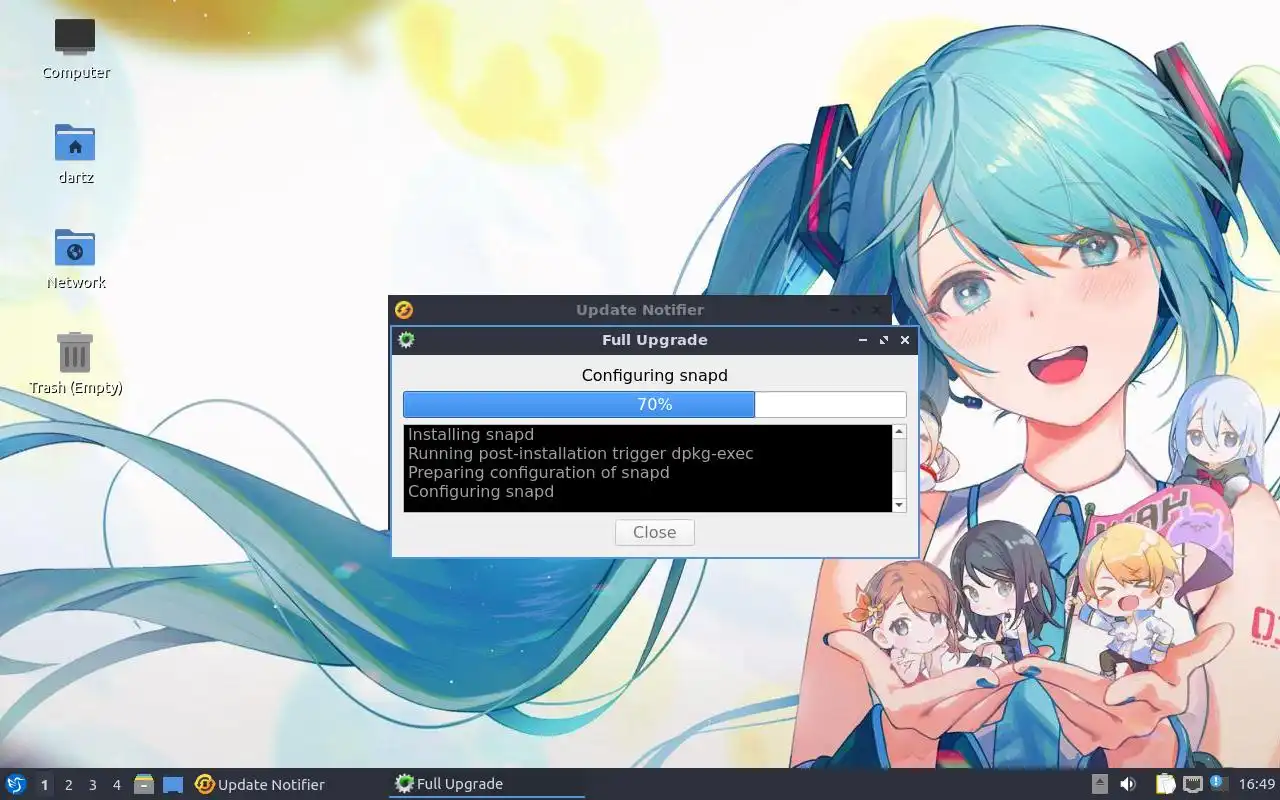1280x800 pixels.
Task: Launch the file manager from the panel
Action: coord(144,784)
